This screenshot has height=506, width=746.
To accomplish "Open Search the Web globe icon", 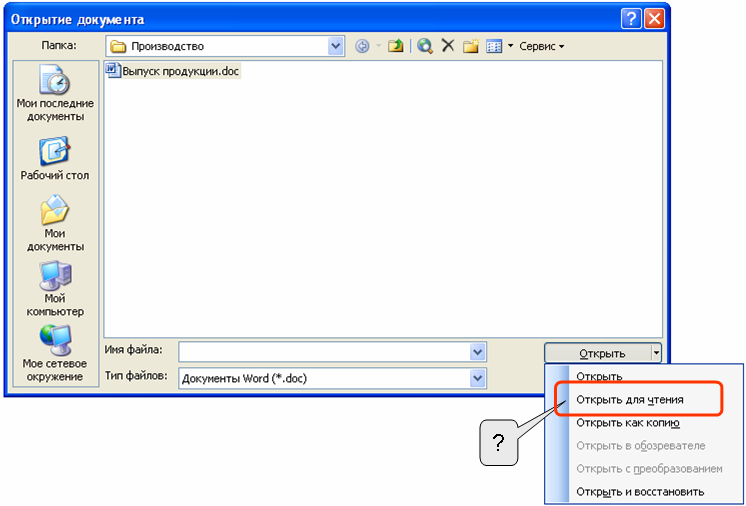I will (424, 46).
